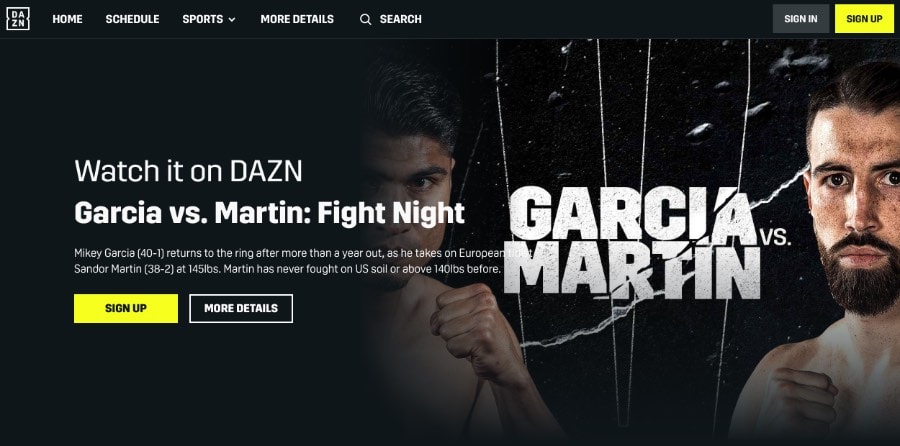Click the Garcia vs. Martin: Fight Night headline
The height and width of the screenshot is (446, 900).
point(269,213)
